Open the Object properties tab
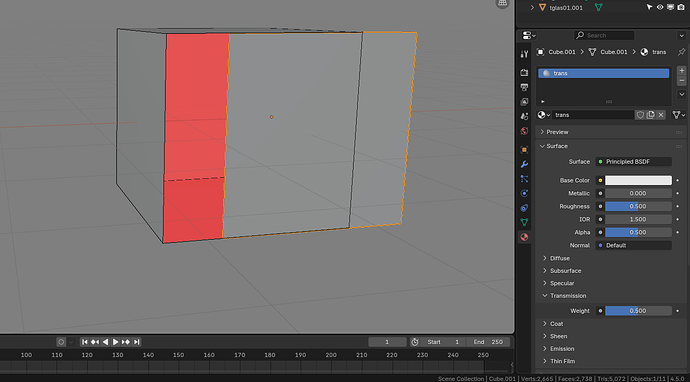Viewport: 690px width, 382px height. pos(524,150)
